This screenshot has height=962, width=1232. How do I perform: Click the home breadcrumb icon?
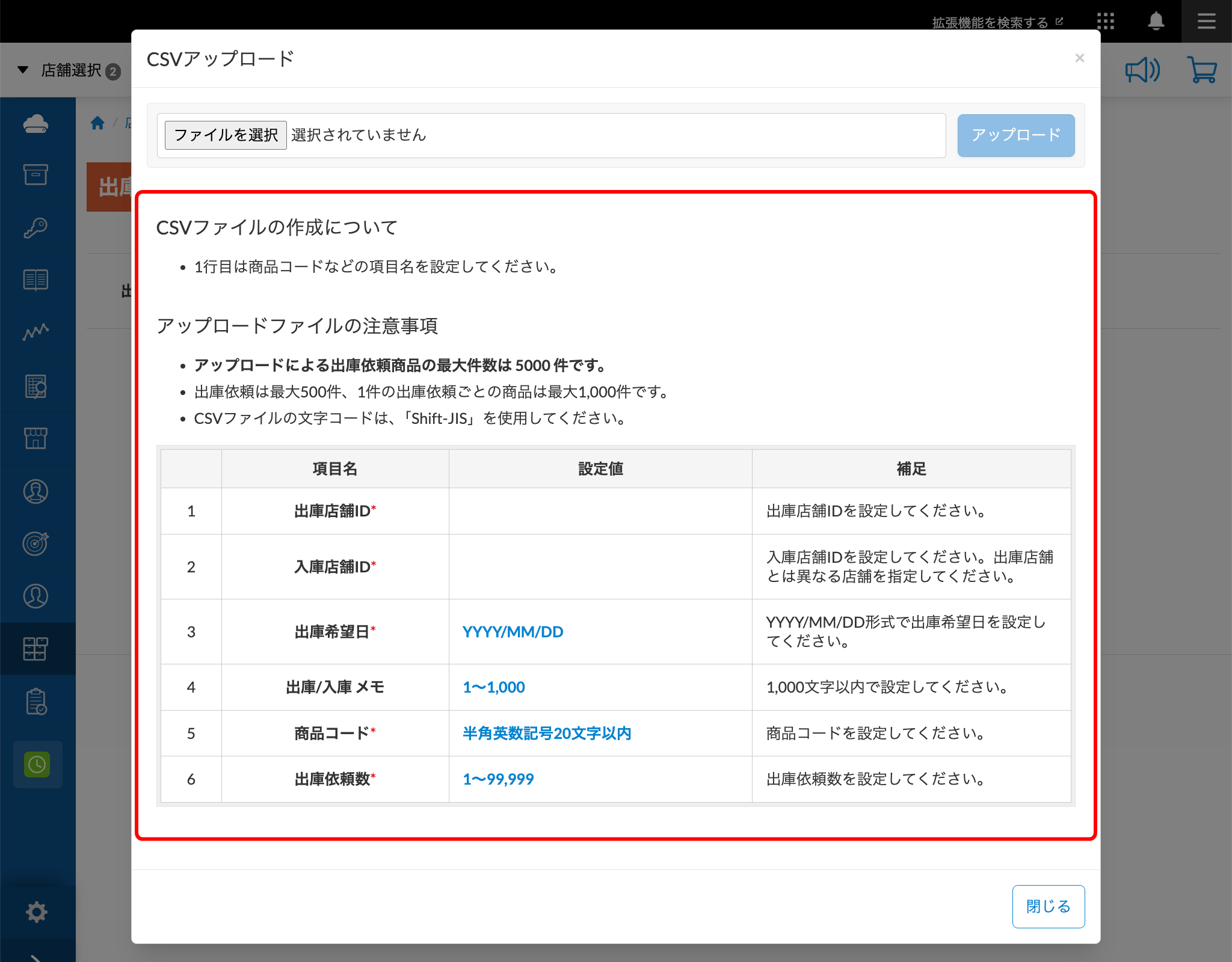click(97, 123)
